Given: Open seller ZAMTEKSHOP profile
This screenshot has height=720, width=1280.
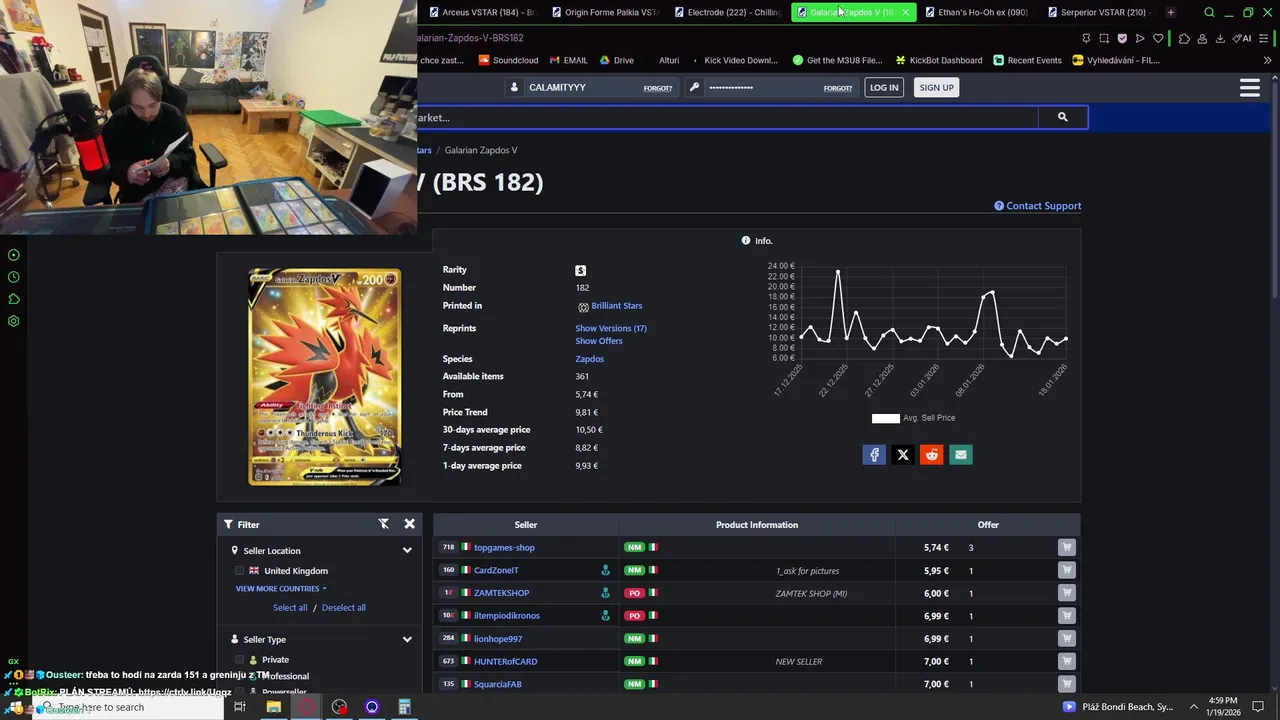Looking at the screenshot, I should [x=502, y=593].
